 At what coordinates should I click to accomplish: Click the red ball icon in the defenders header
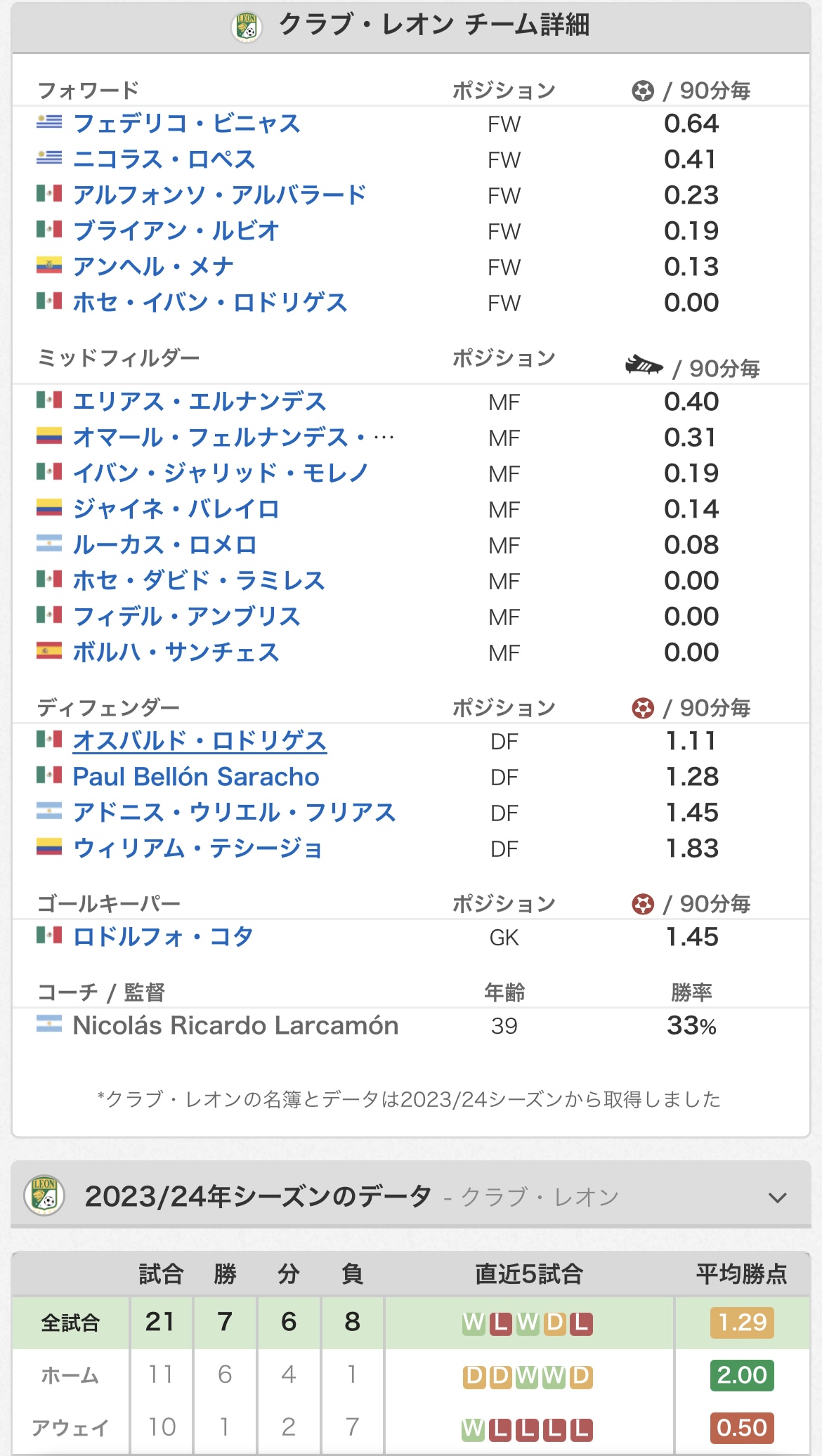pos(642,708)
